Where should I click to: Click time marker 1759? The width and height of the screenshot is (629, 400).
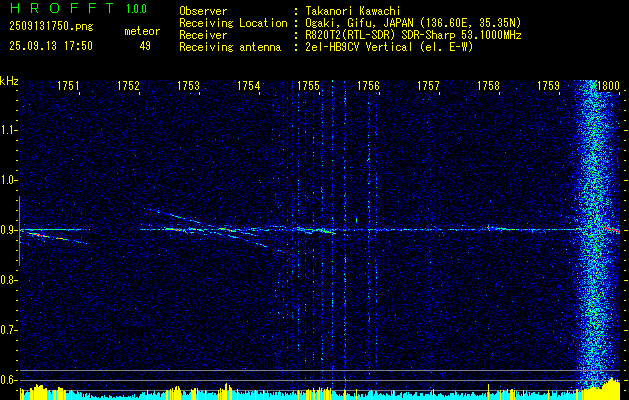tap(548, 85)
